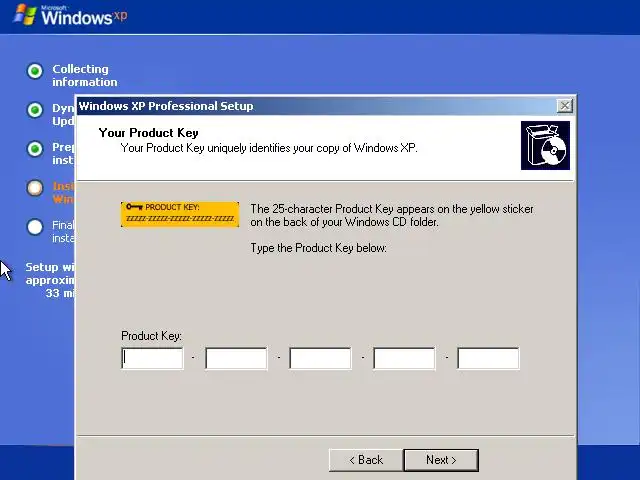Activate the fourth Product Key box

(404, 358)
